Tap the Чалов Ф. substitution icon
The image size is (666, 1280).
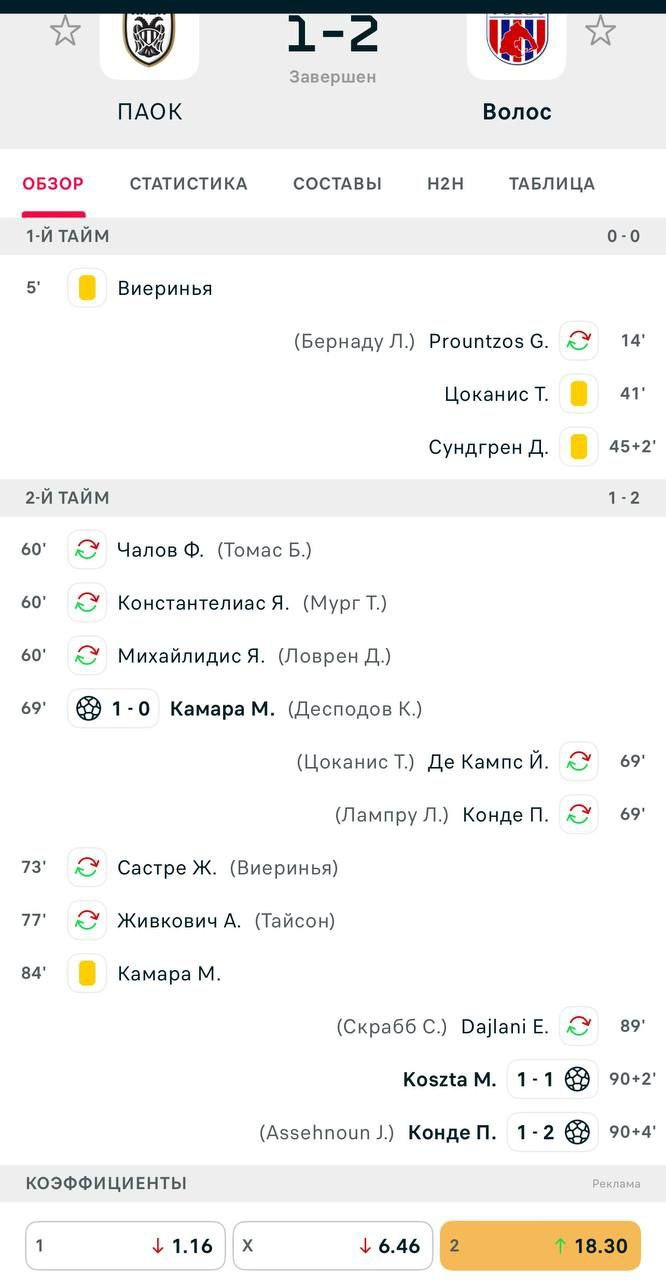tap(87, 550)
